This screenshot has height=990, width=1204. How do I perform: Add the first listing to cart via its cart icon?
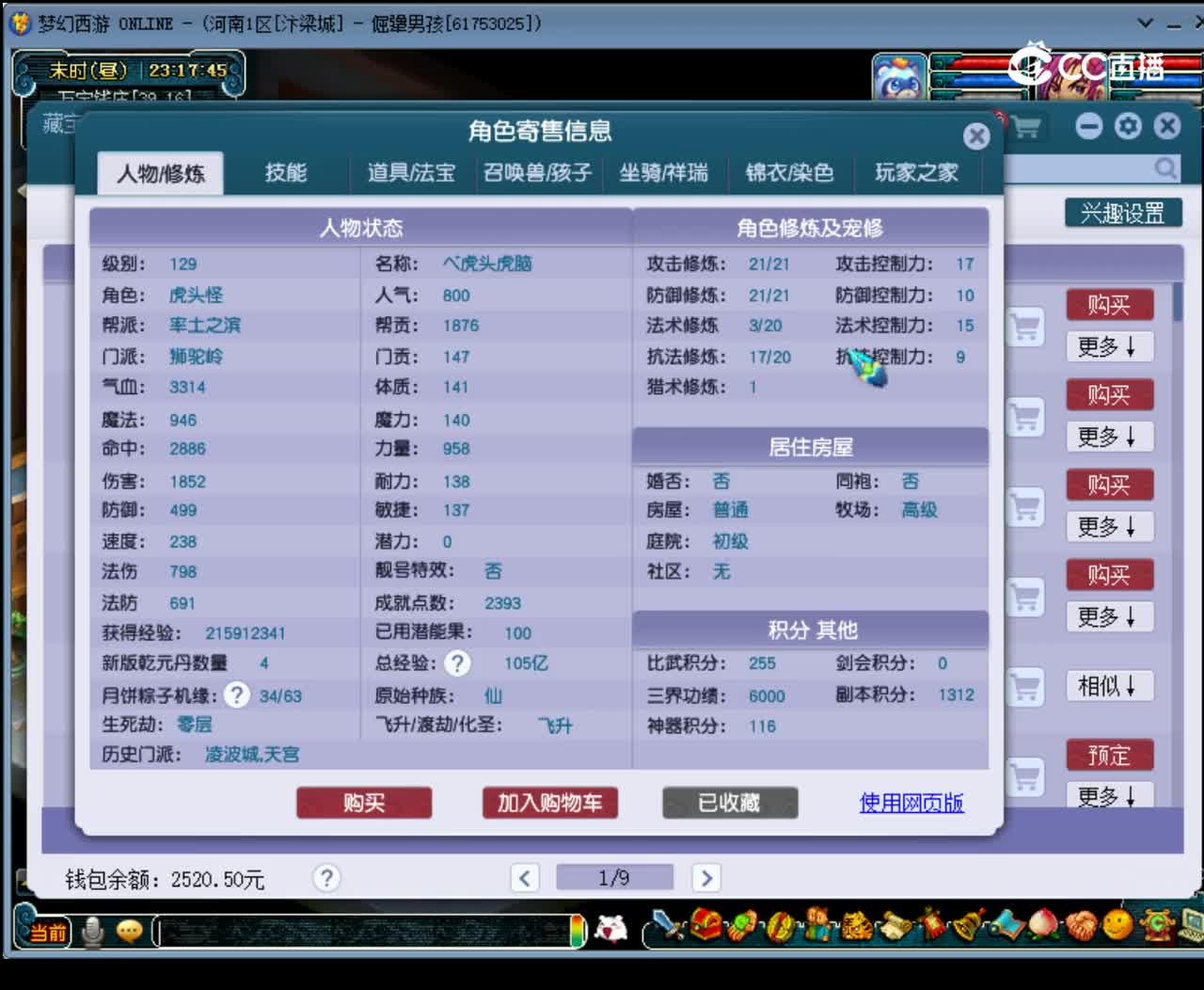1025,327
